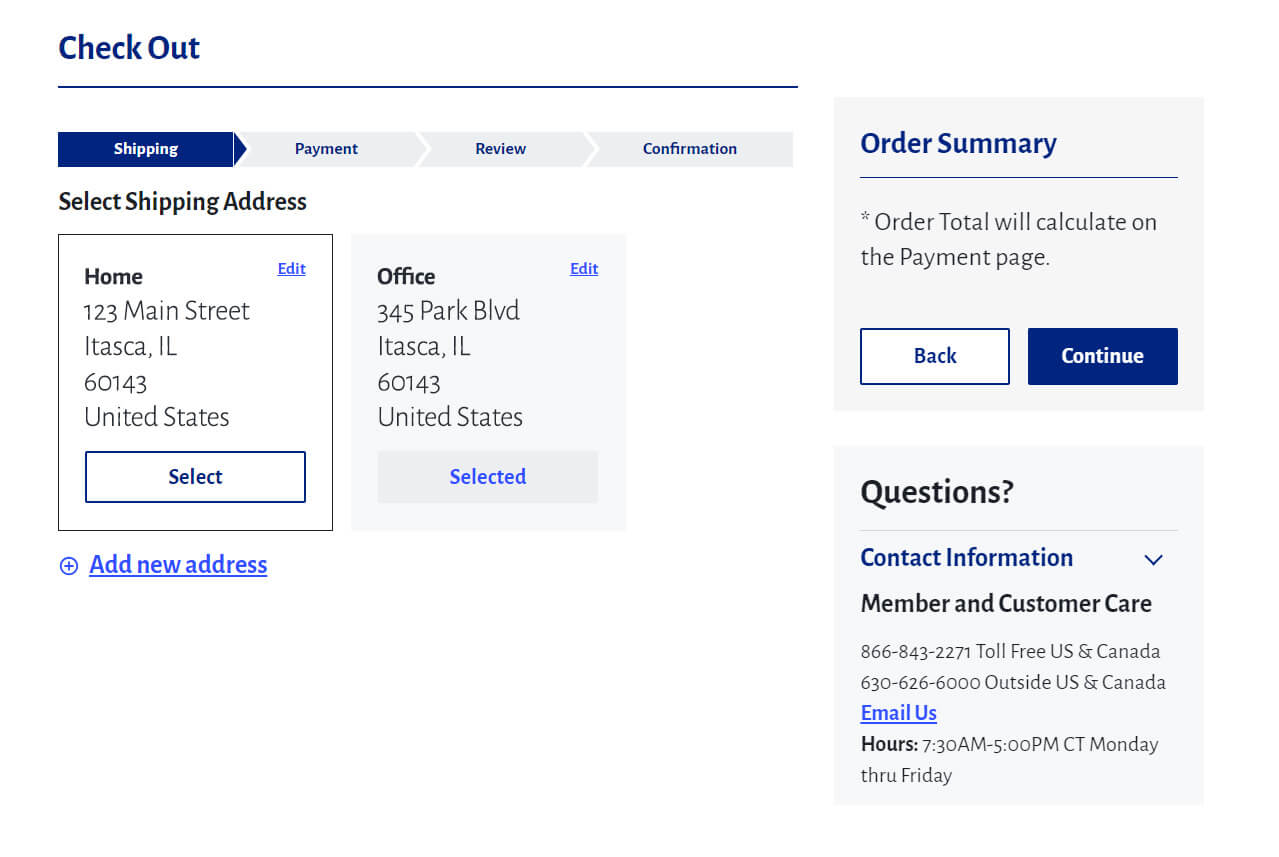
Task: Edit the Home address
Action: click(291, 268)
